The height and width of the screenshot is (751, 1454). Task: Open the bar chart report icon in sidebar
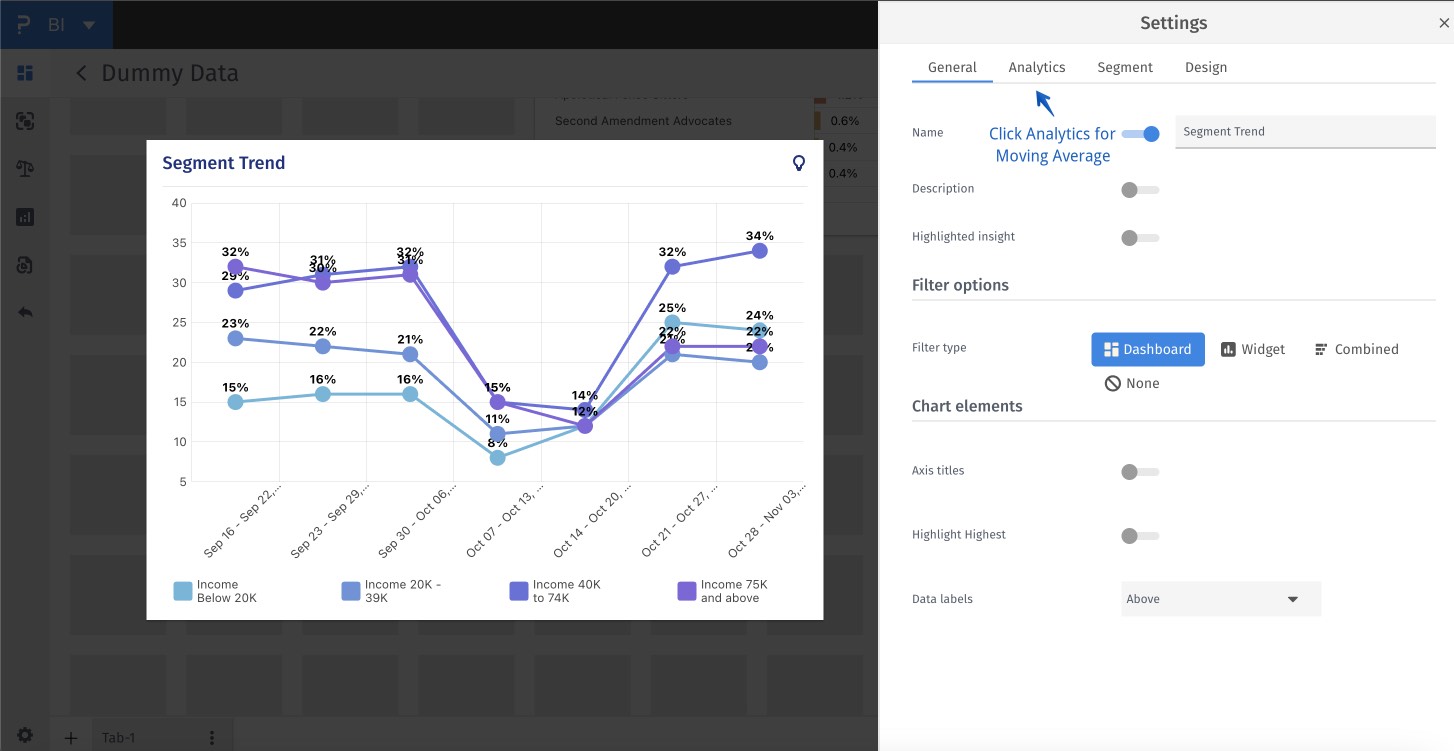point(25,217)
